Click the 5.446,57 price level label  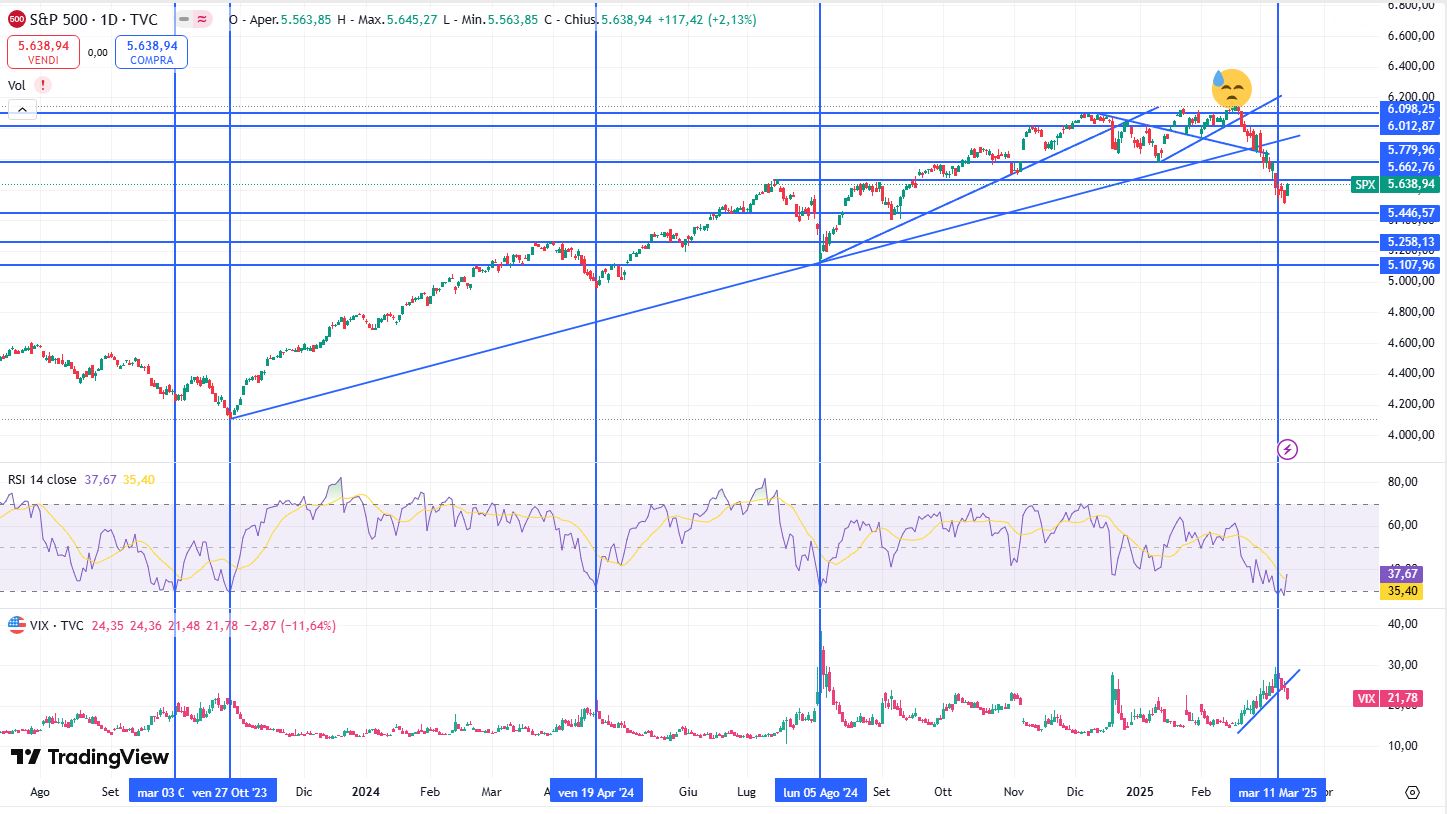point(1411,213)
